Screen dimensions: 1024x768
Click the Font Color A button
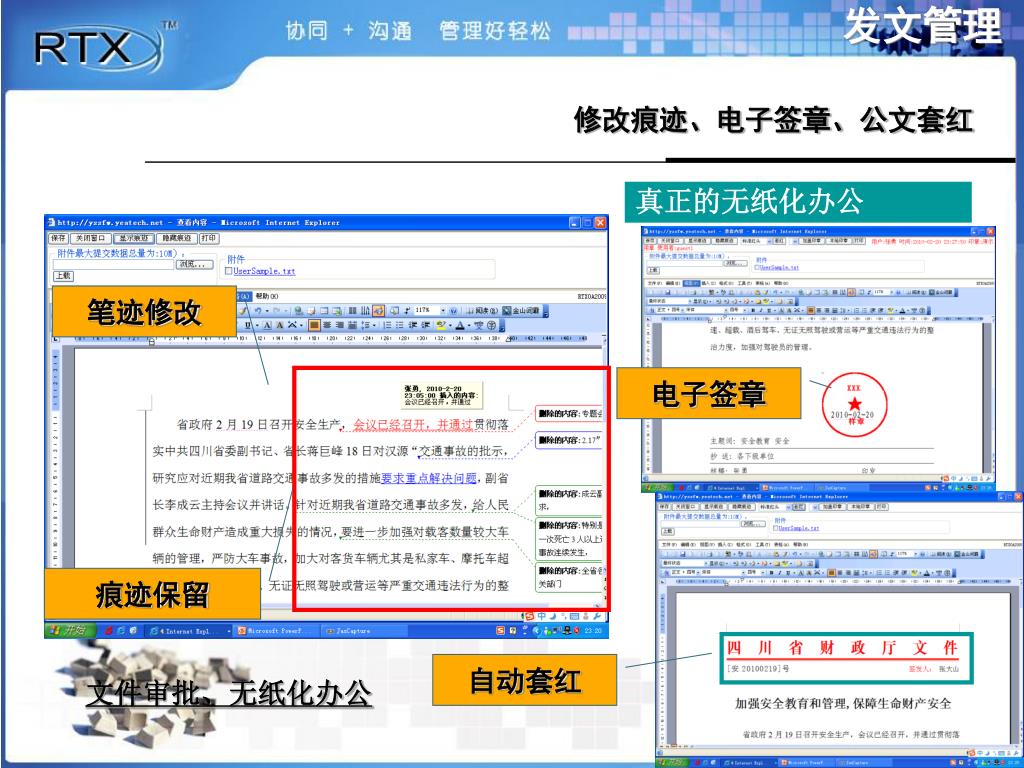coord(460,325)
